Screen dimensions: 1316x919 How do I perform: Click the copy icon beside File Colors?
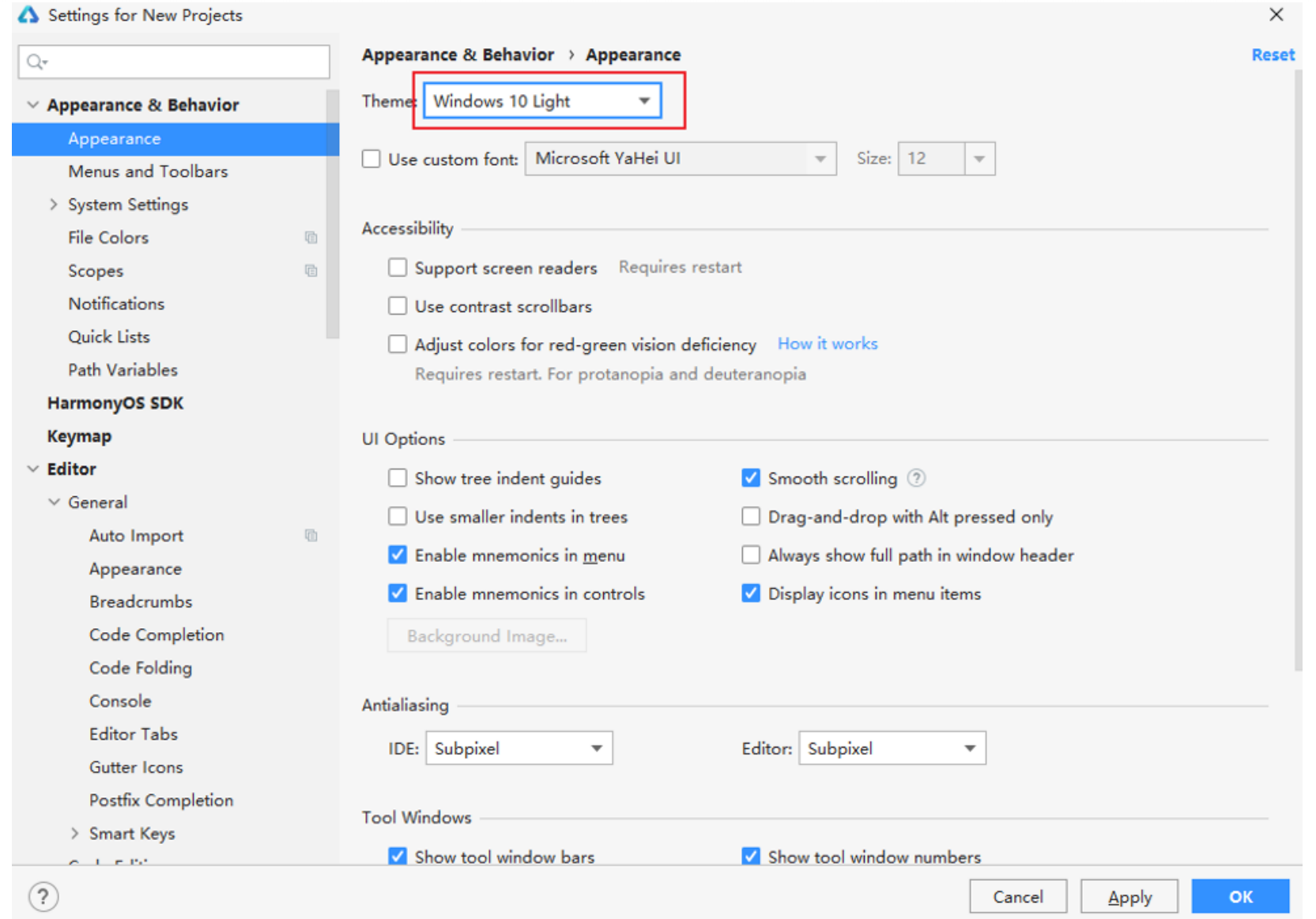311,237
